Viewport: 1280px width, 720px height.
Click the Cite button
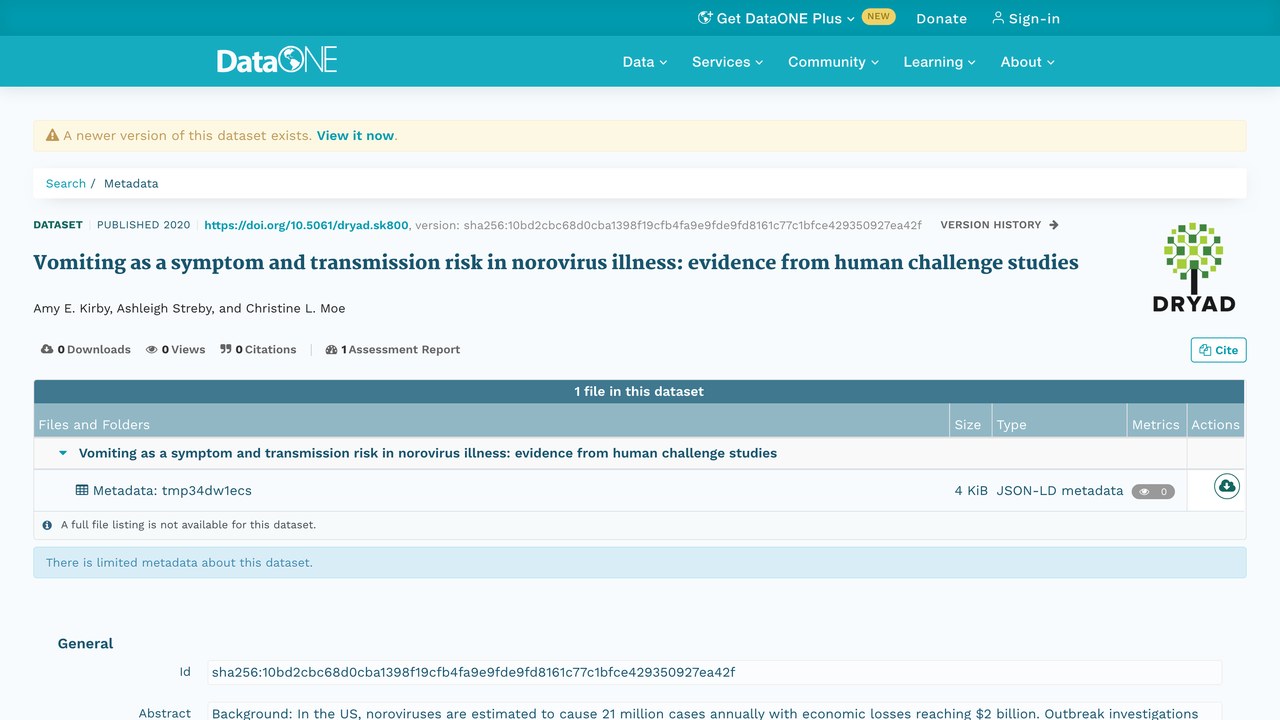click(1218, 350)
